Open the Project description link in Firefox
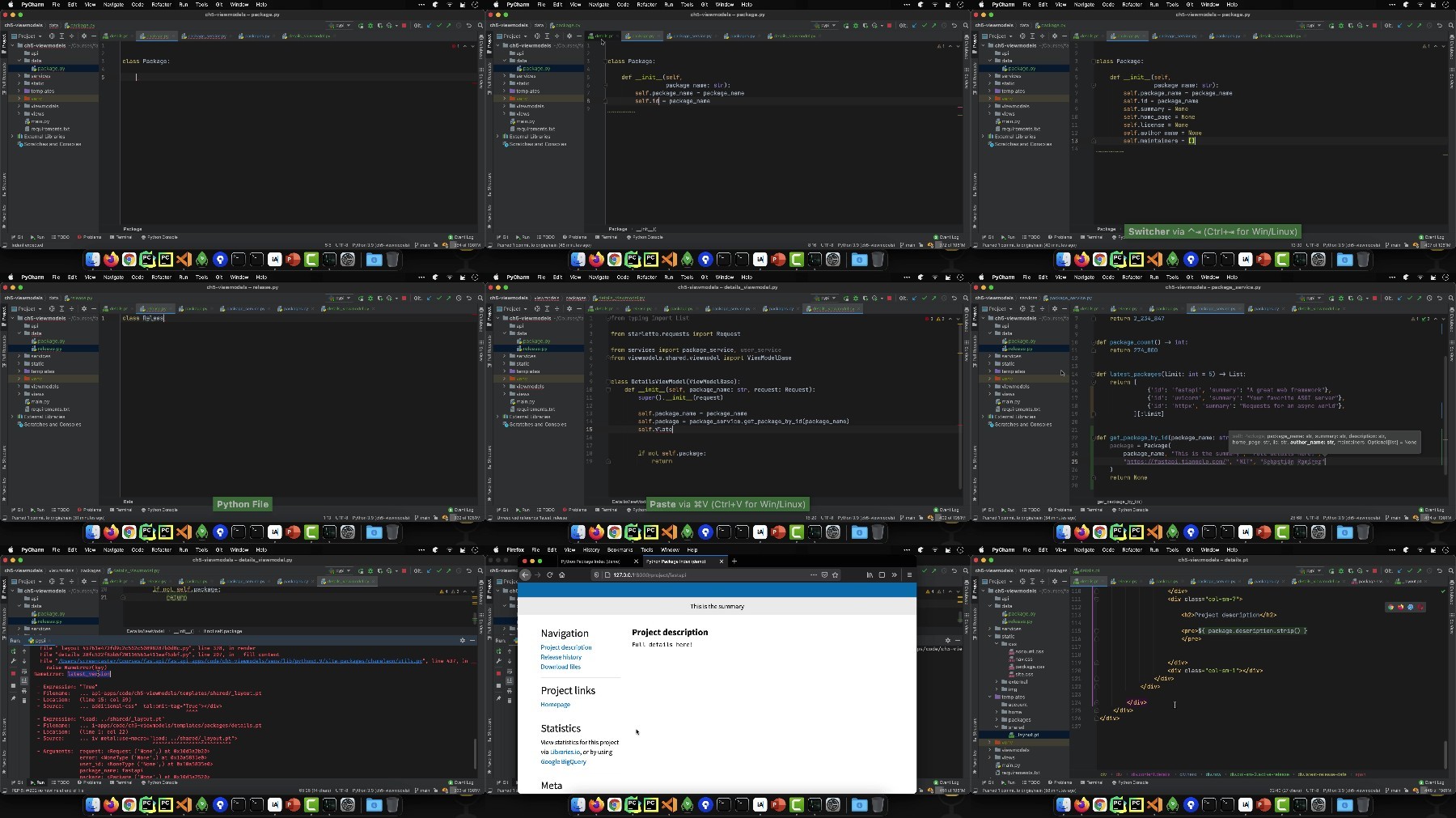Viewport: 1456px width, 818px height. click(566, 647)
